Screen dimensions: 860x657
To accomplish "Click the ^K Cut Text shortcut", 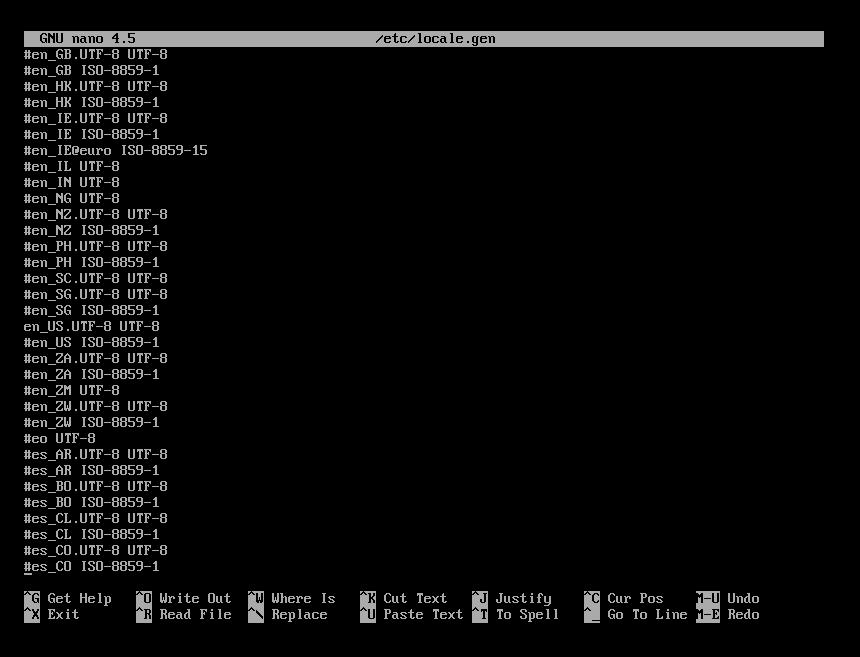I will coord(403,599).
